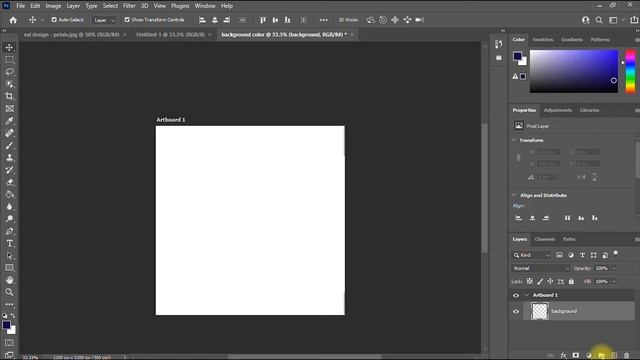Viewport: 640px width, 360px height.
Task: Toggle lock image pixels brush icon
Action: point(540,281)
